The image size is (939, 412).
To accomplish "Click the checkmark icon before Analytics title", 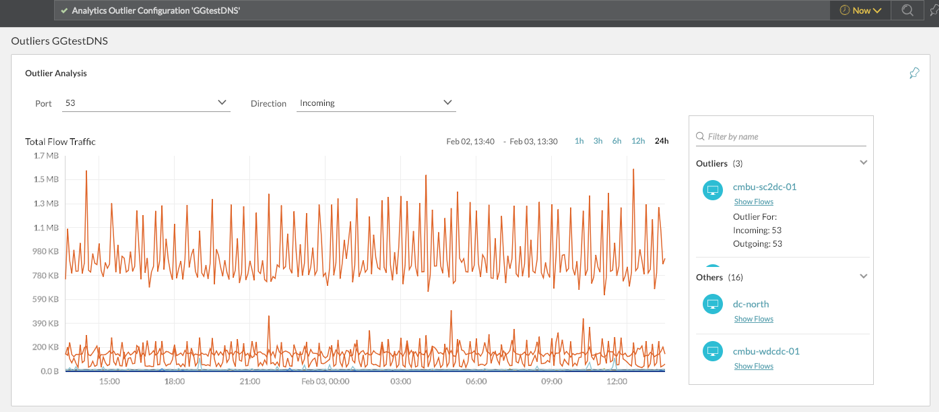I will 64,10.
